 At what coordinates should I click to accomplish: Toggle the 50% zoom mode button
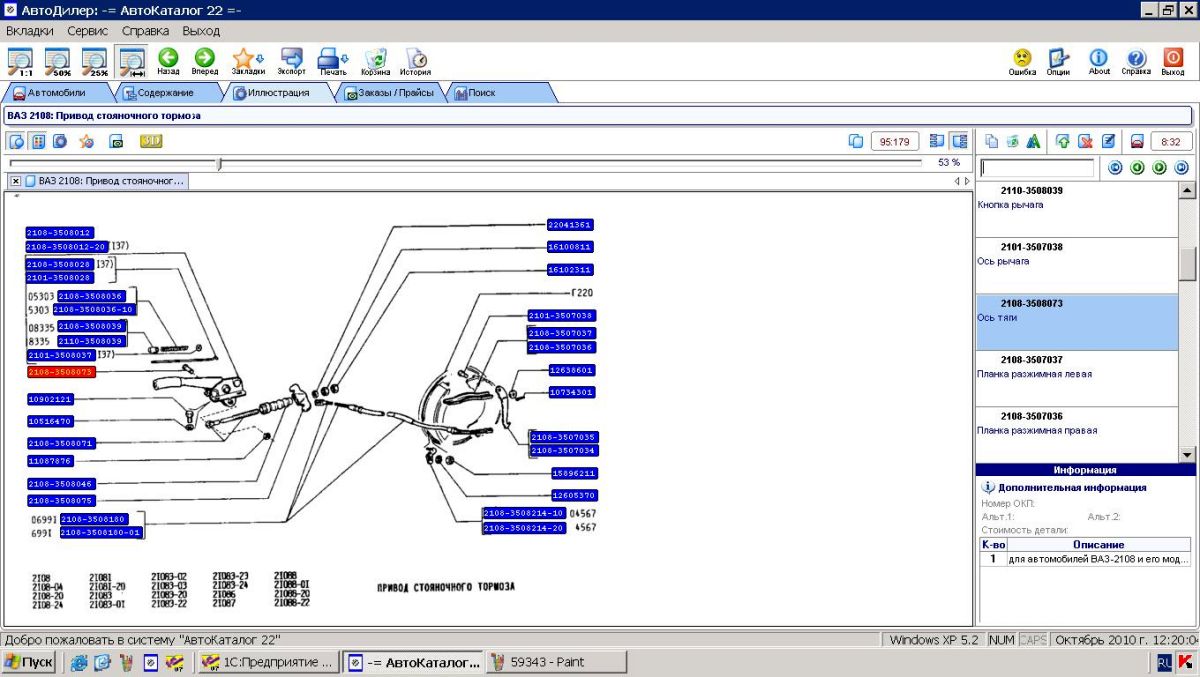point(57,61)
